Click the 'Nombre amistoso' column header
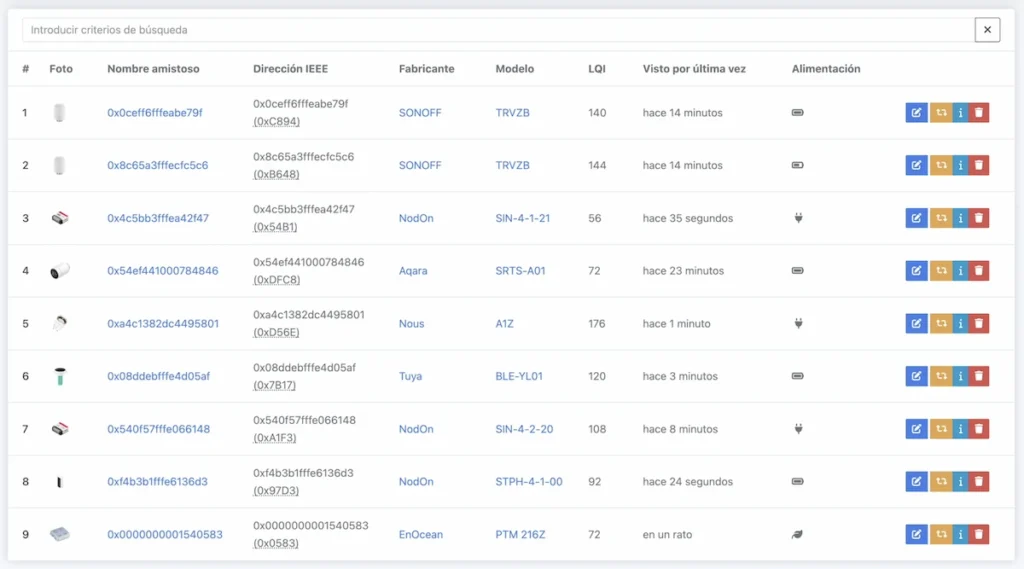The image size is (1024, 569). [153, 69]
